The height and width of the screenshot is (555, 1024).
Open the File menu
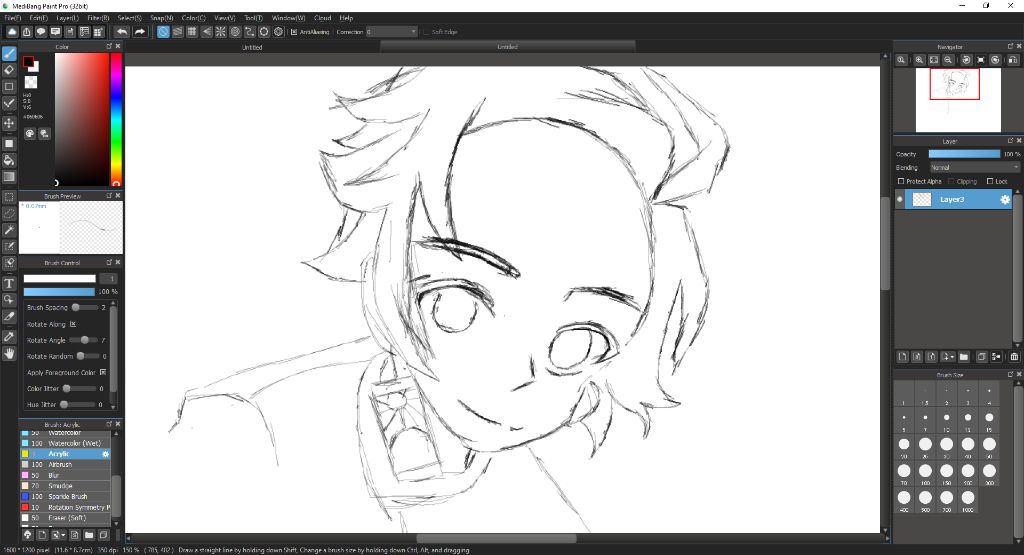point(13,18)
